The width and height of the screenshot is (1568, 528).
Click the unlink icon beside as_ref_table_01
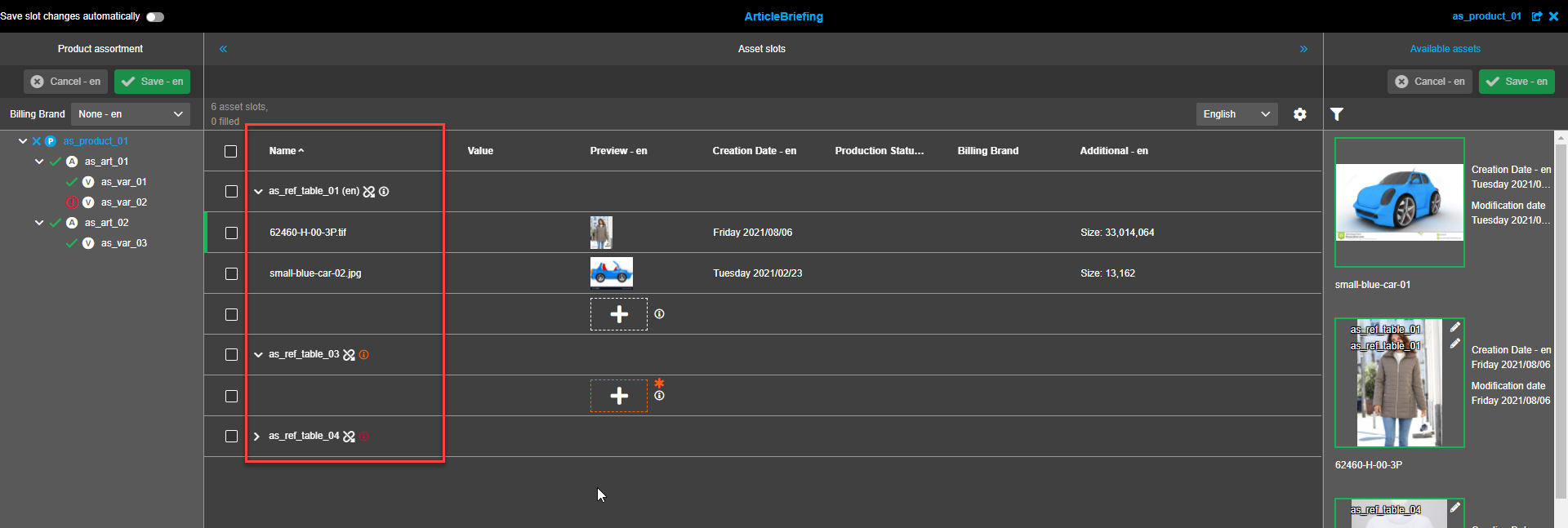(369, 192)
